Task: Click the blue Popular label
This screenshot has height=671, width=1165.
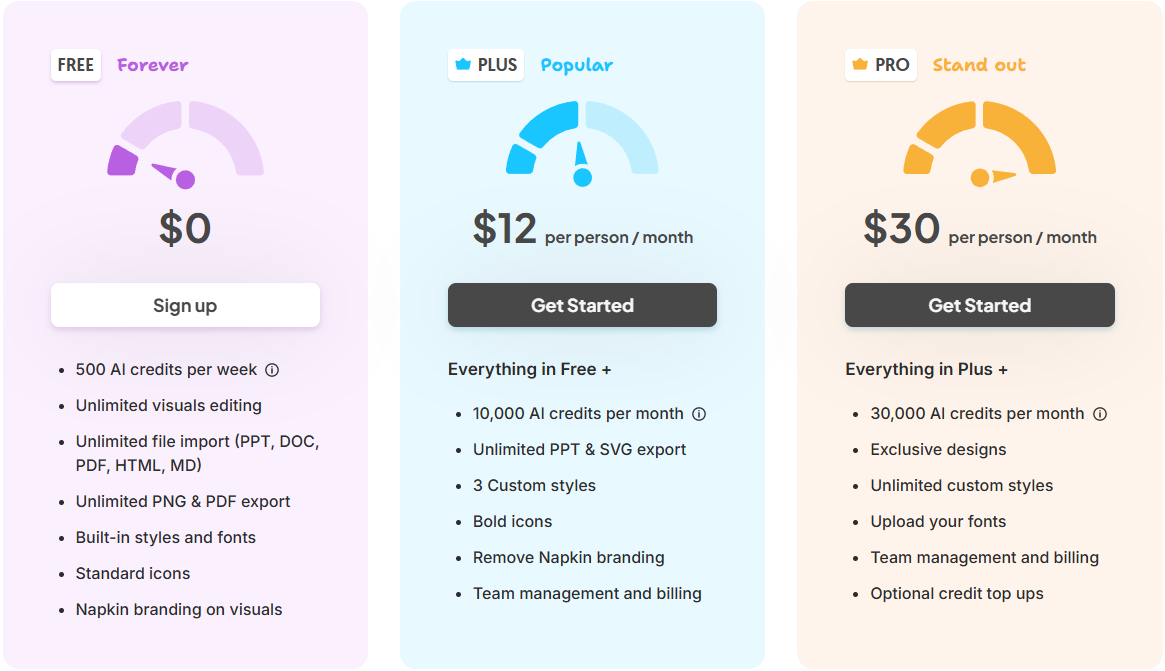Action: (x=577, y=65)
